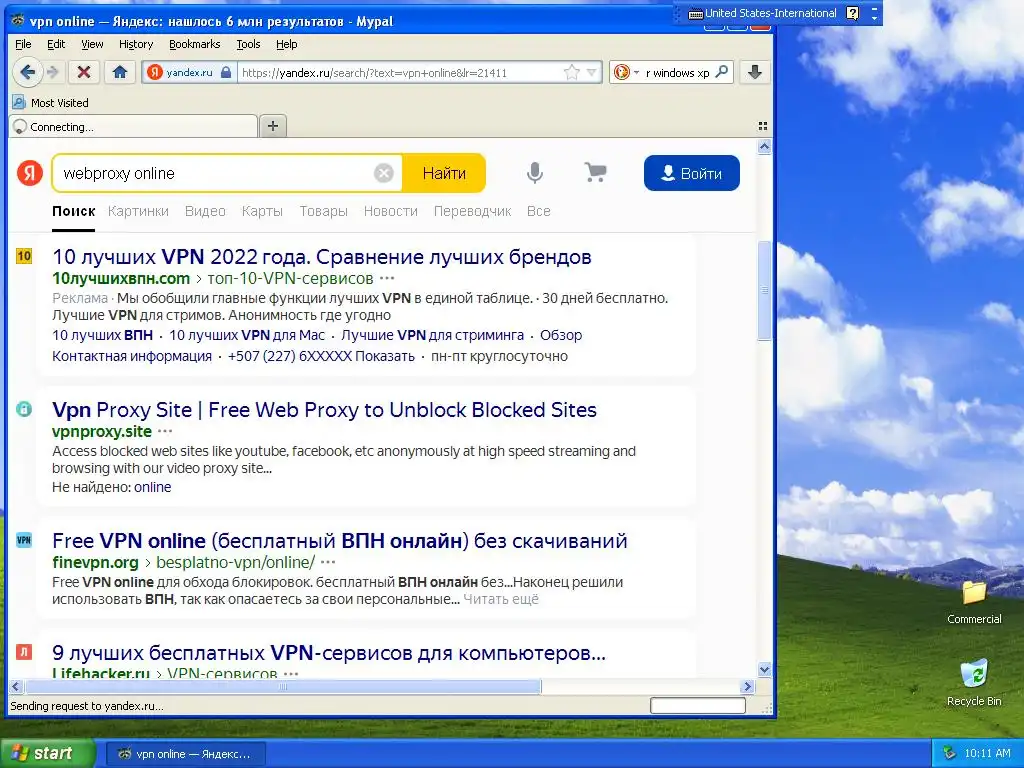Viewport: 1024px width, 768px height.
Task: Expand options dots next to finevpn.org path
Action: click(x=328, y=562)
